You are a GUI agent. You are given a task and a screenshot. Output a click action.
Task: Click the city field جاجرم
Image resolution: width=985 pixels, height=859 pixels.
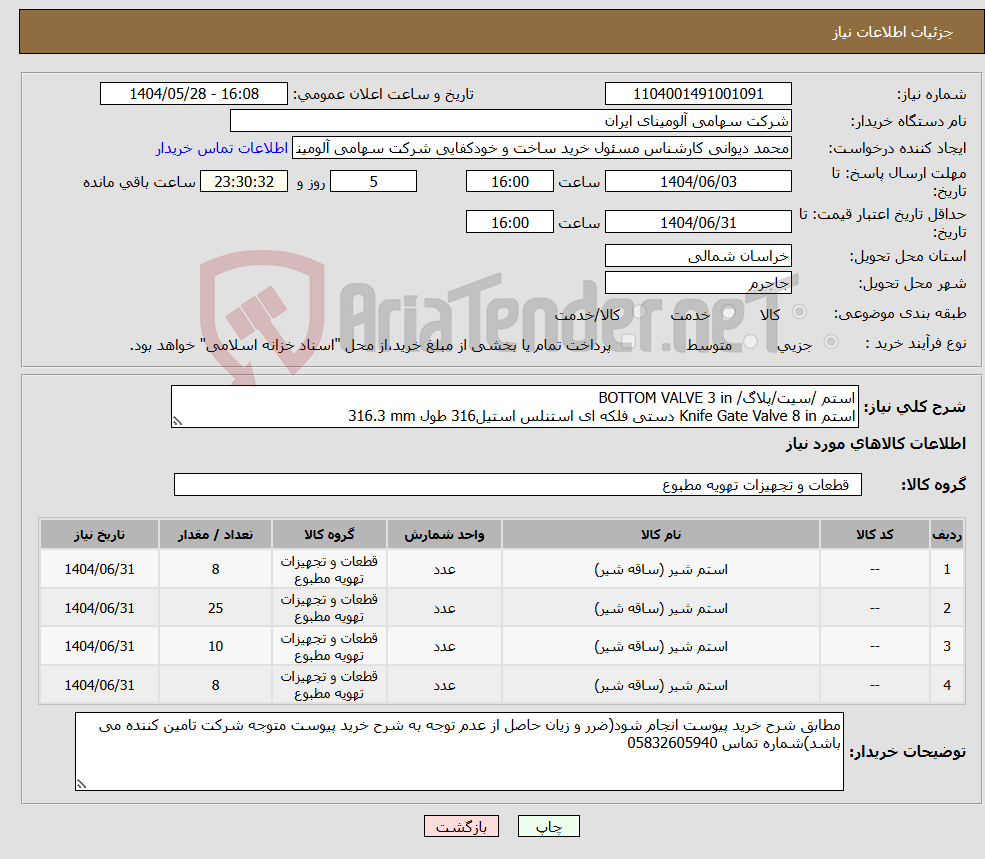pos(698,283)
